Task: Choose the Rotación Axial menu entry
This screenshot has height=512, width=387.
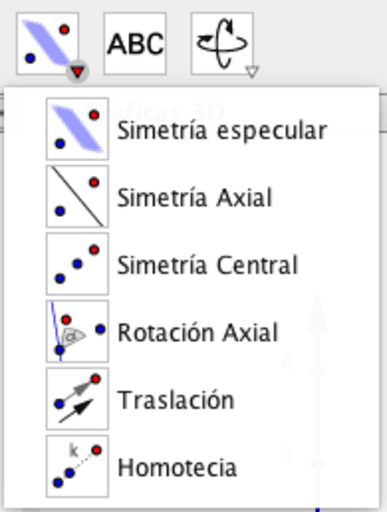Action: [x=191, y=332]
